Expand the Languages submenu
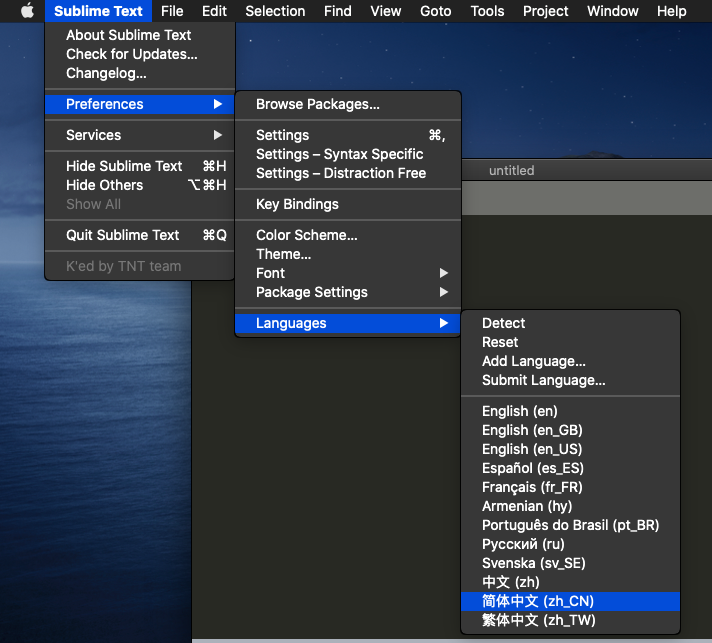Viewport: 712px width, 643px height. pyautogui.click(x=348, y=323)
